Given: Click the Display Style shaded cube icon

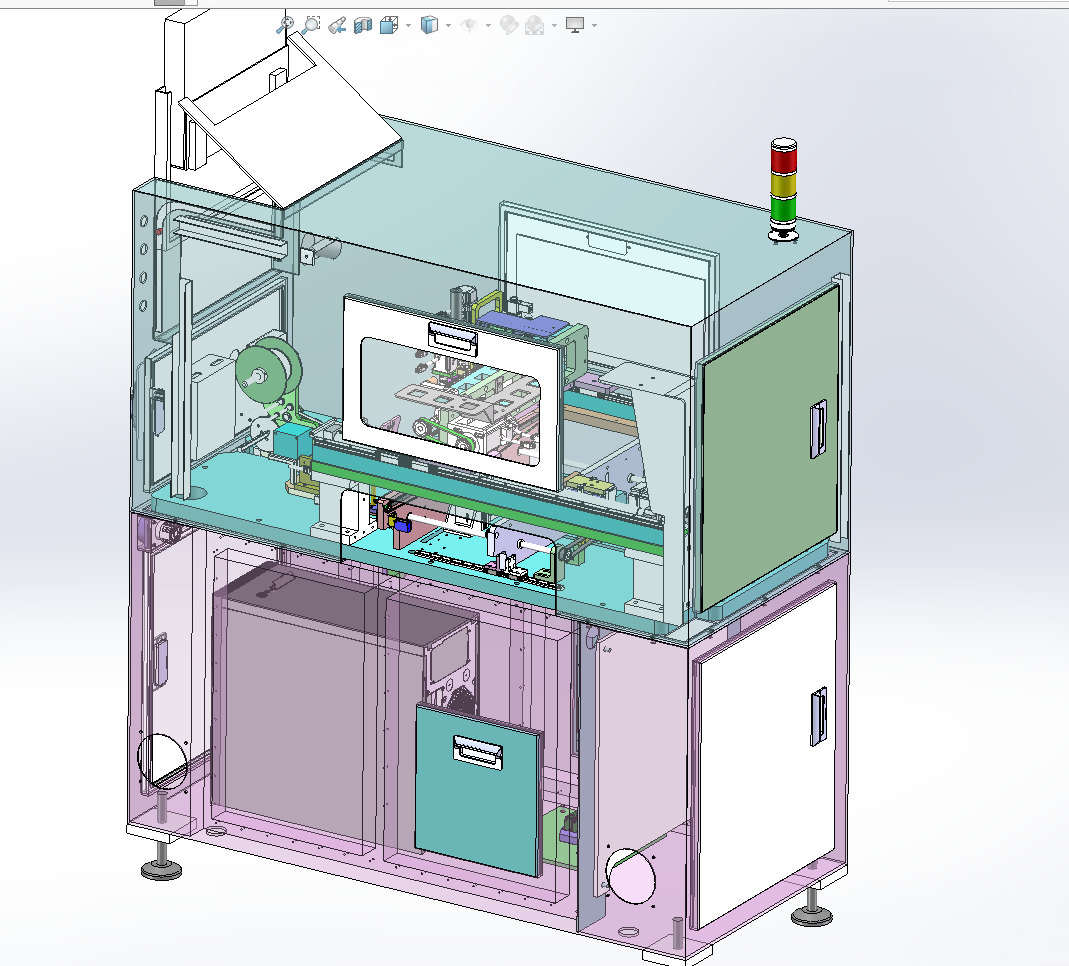Looking at the screenshot, I should [x=429, y=25].
